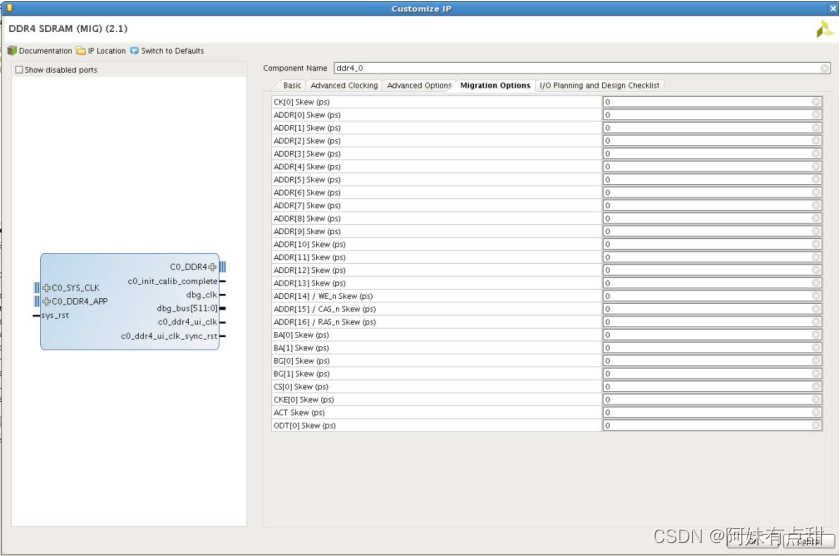Viewport: 840px width, 556px height.
Task: Clear the ADDR[4] Skew value
Action: tap(815, 167)
